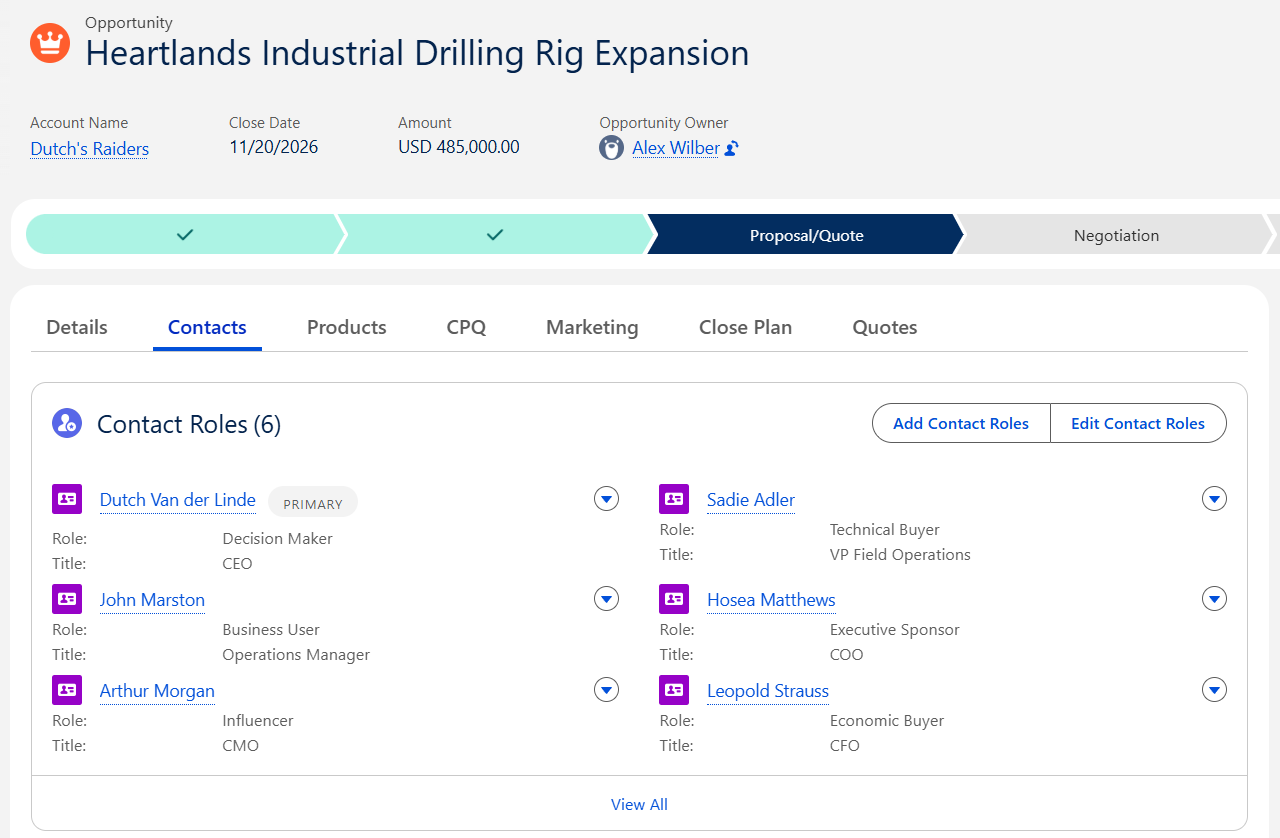Click the Contact Roles (6) heading

pos(189,424)
